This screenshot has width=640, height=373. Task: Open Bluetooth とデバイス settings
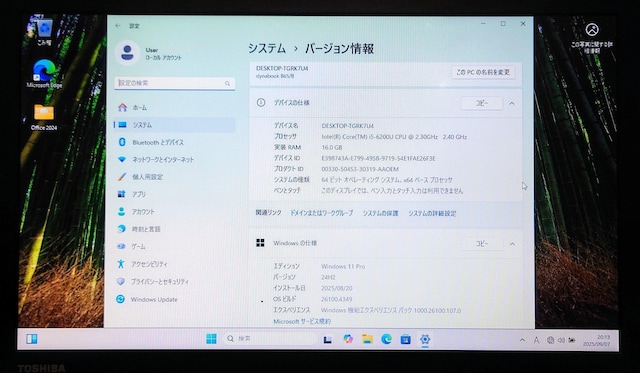coord(174,142)
